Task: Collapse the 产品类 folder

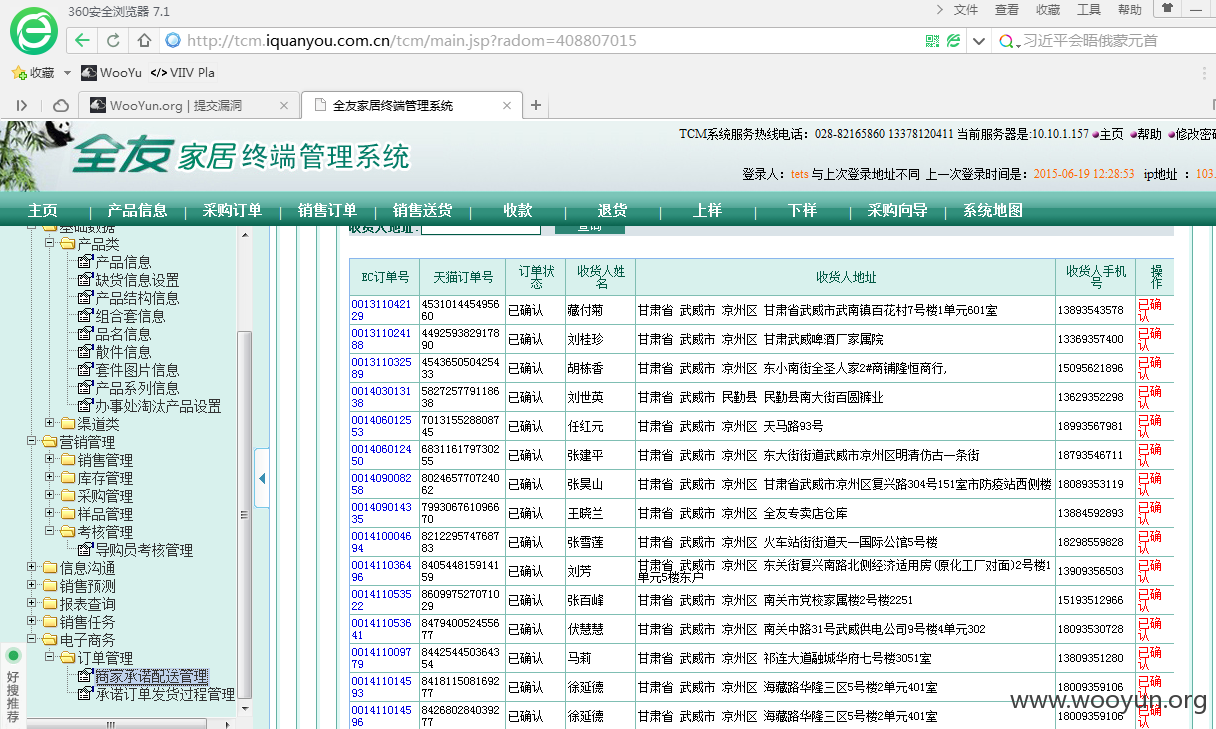Action: click(50, 244)
